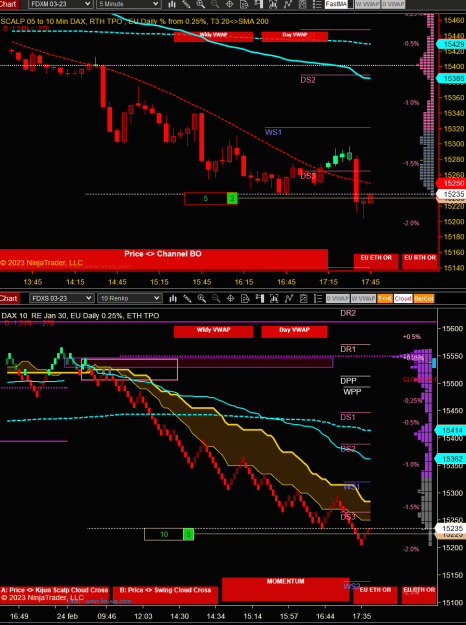Screen dimensions: 466x625
Task: Enable crosshair cursor in Renko chart toolbar
Action: click(x=230, y=298)
